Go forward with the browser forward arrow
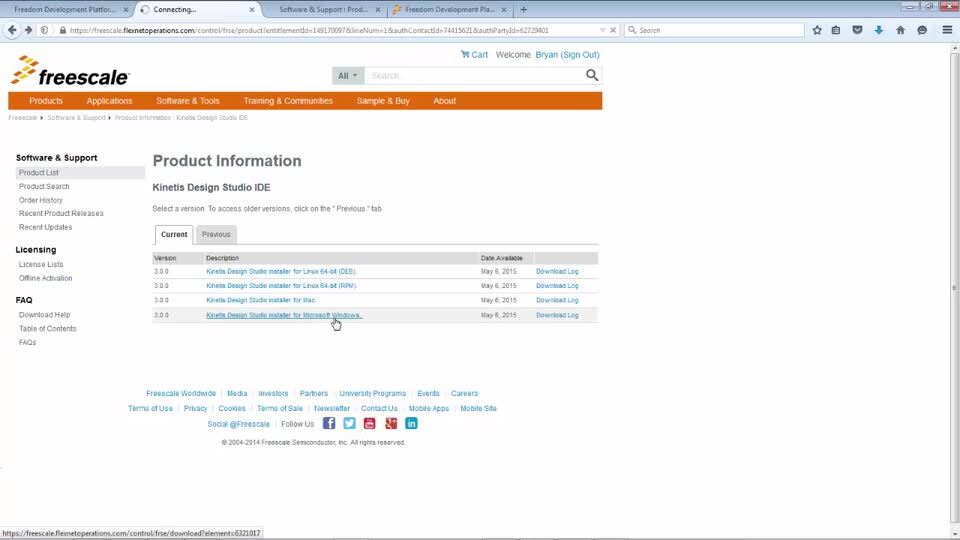960x540 pixels. point(28,30)
